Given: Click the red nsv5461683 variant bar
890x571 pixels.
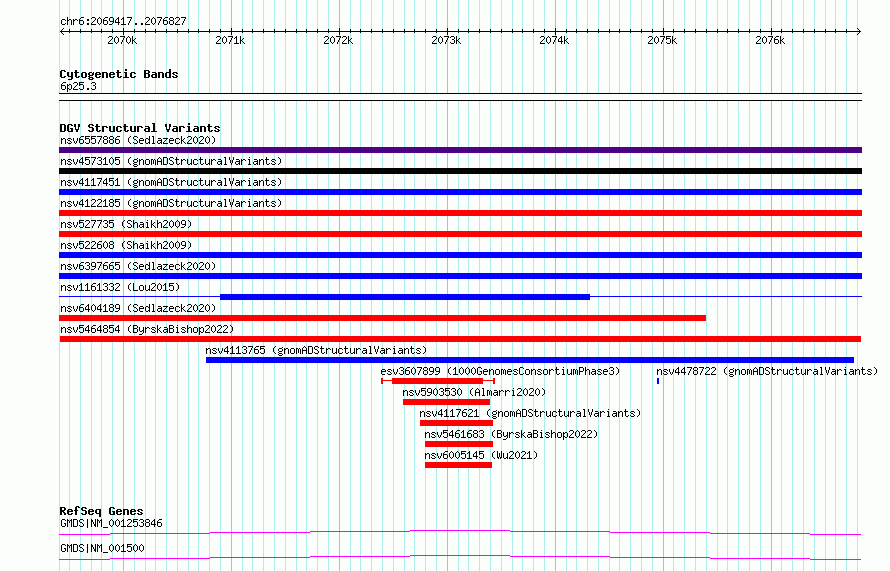Looking at the screenshot, I should (x=459, y=444).
